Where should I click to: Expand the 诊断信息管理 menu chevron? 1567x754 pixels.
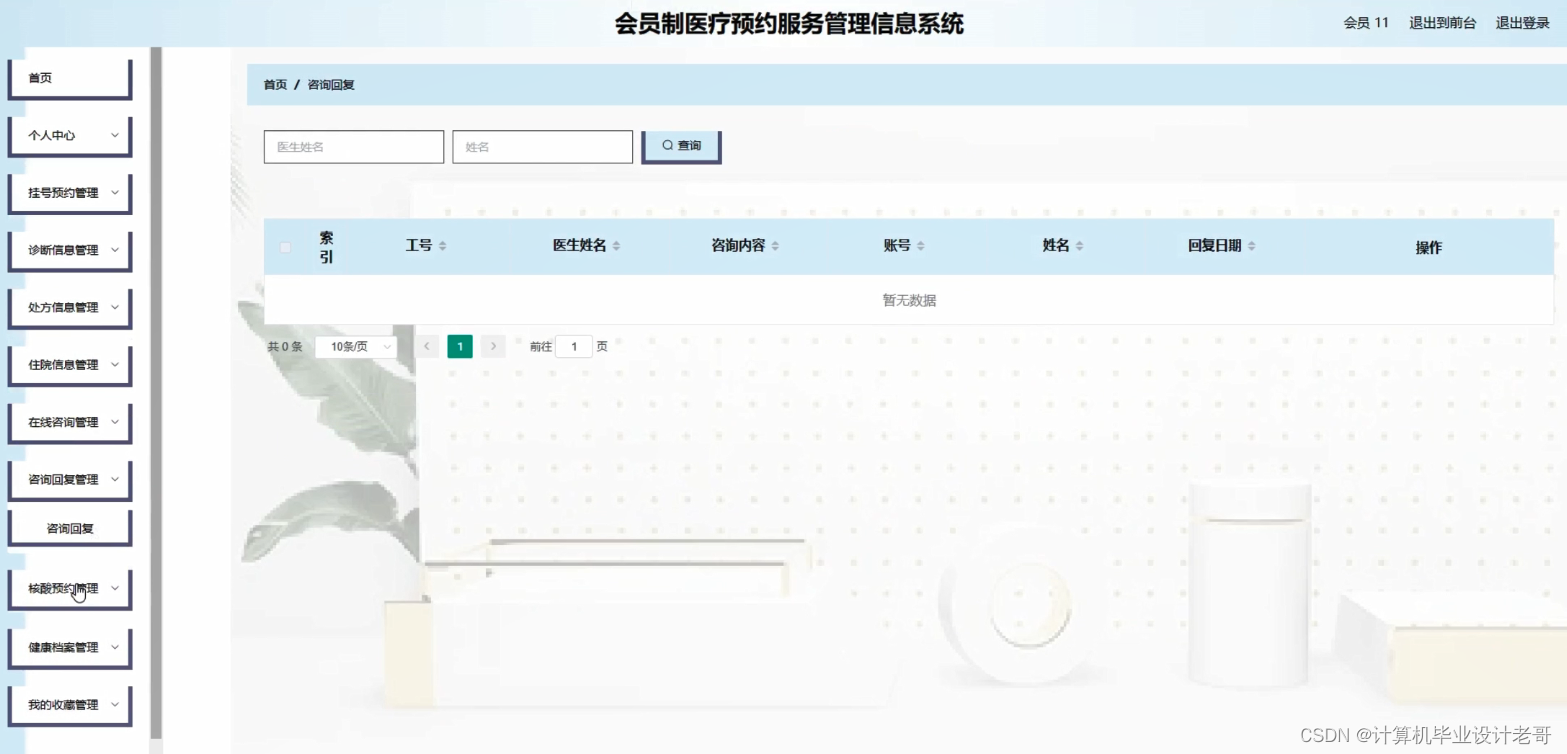(x=114, y=250)
